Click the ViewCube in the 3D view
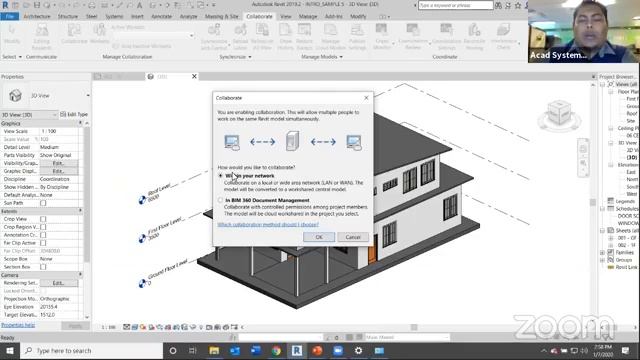Screen dimensions: 640x360 [x=559, y=114]
